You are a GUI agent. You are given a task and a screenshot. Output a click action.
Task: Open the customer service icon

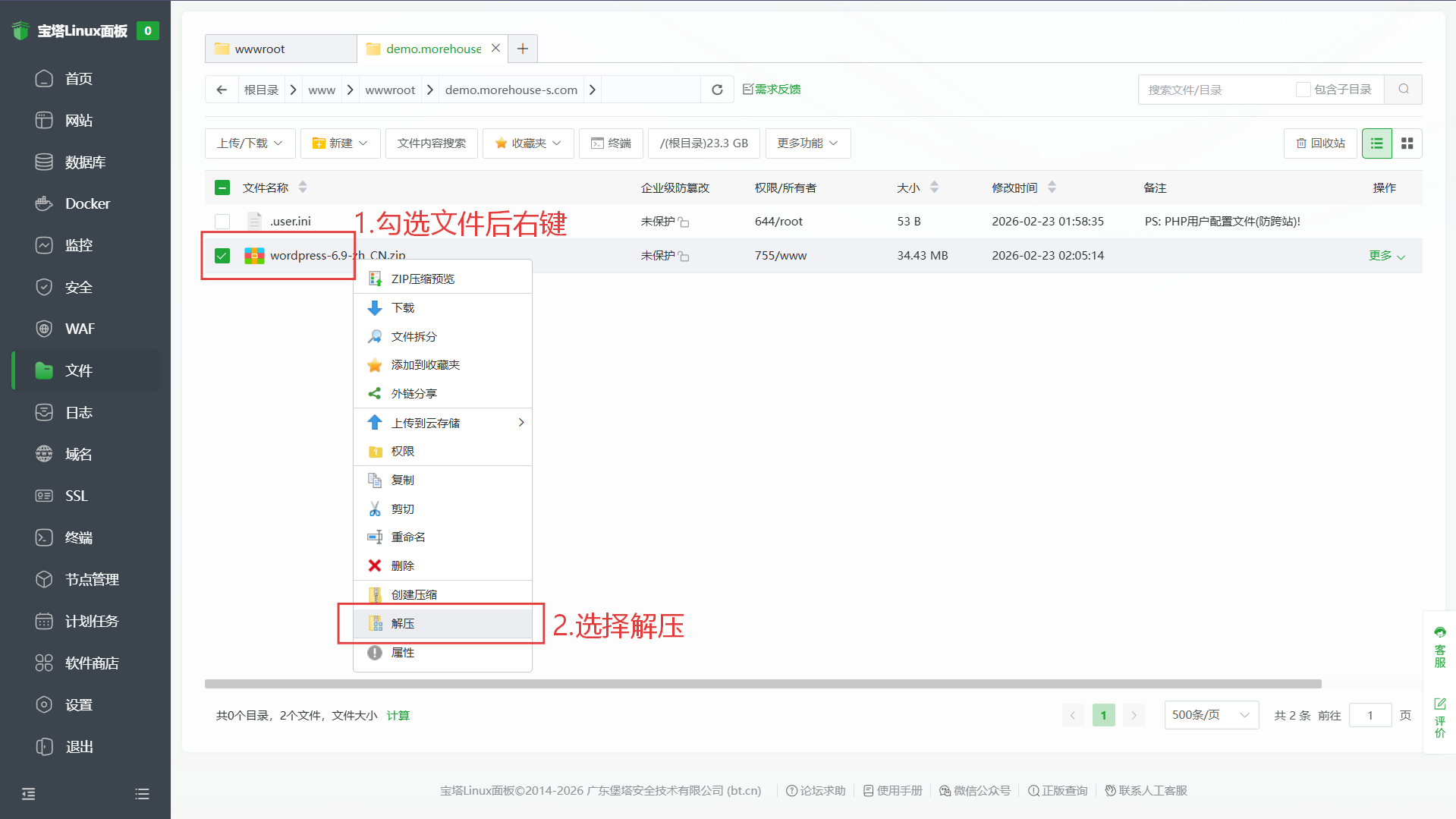point(1439,646)
